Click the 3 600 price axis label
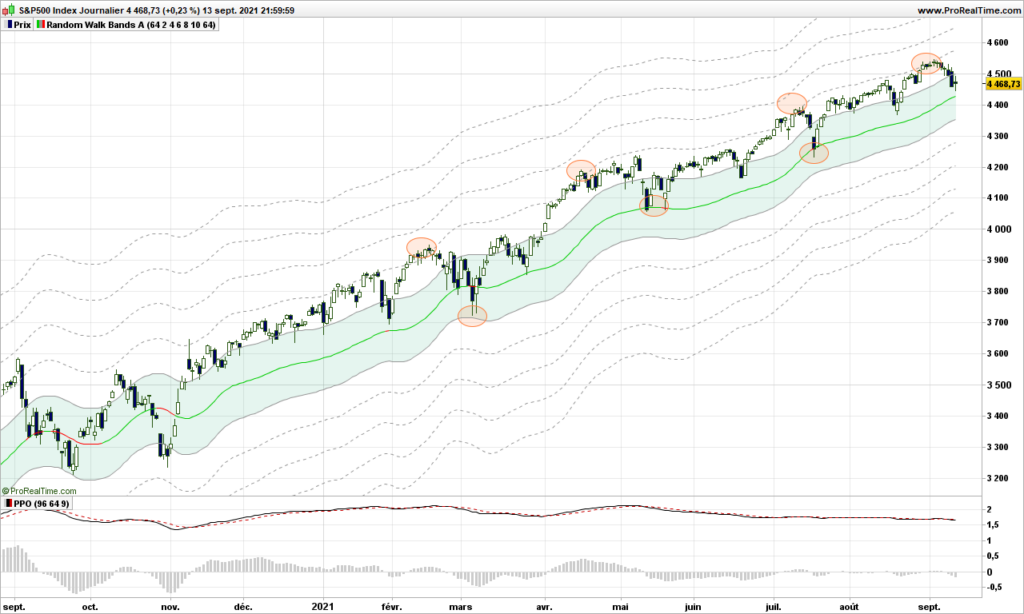Viewport: 1024px width, 614px height. [999, 353]
